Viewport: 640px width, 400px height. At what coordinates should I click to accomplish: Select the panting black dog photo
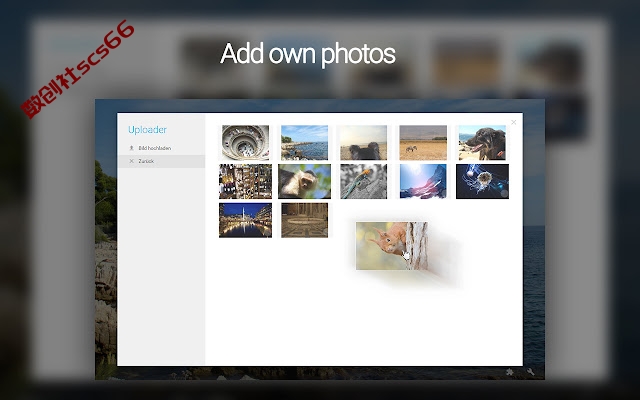(x=482, y=142)
